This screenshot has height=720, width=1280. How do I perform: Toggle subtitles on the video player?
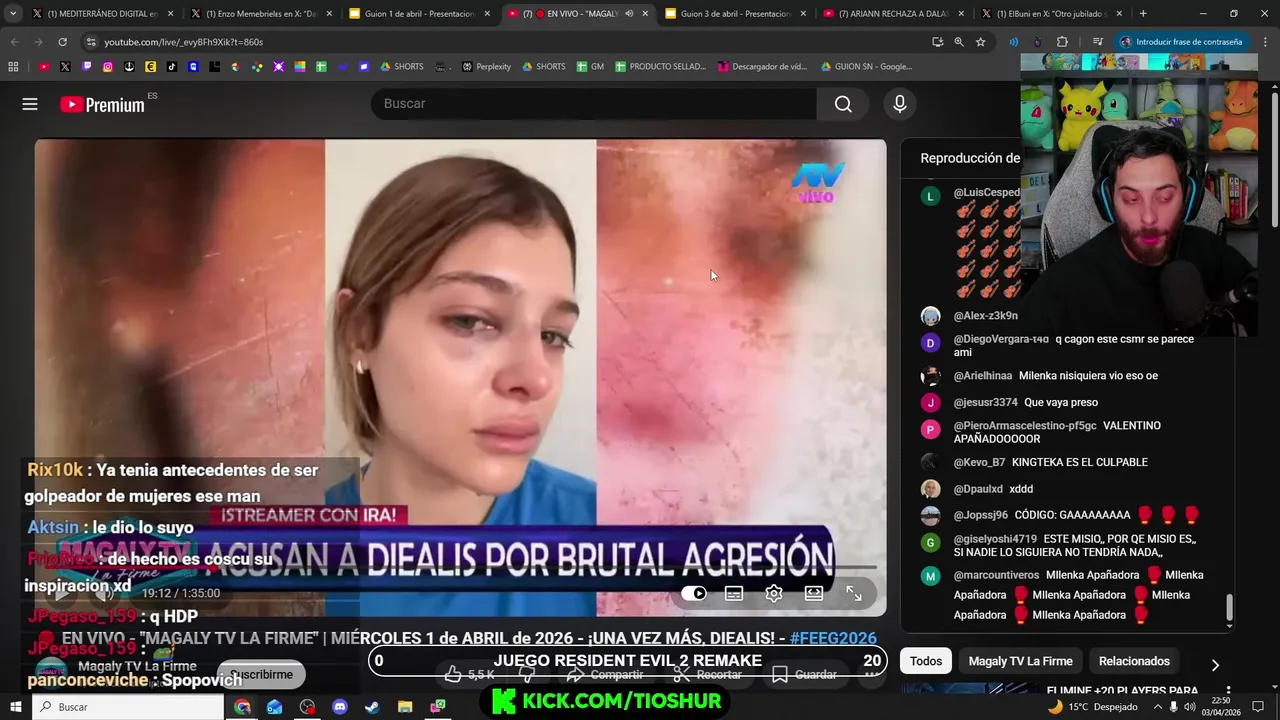click(x=734, y=593)
